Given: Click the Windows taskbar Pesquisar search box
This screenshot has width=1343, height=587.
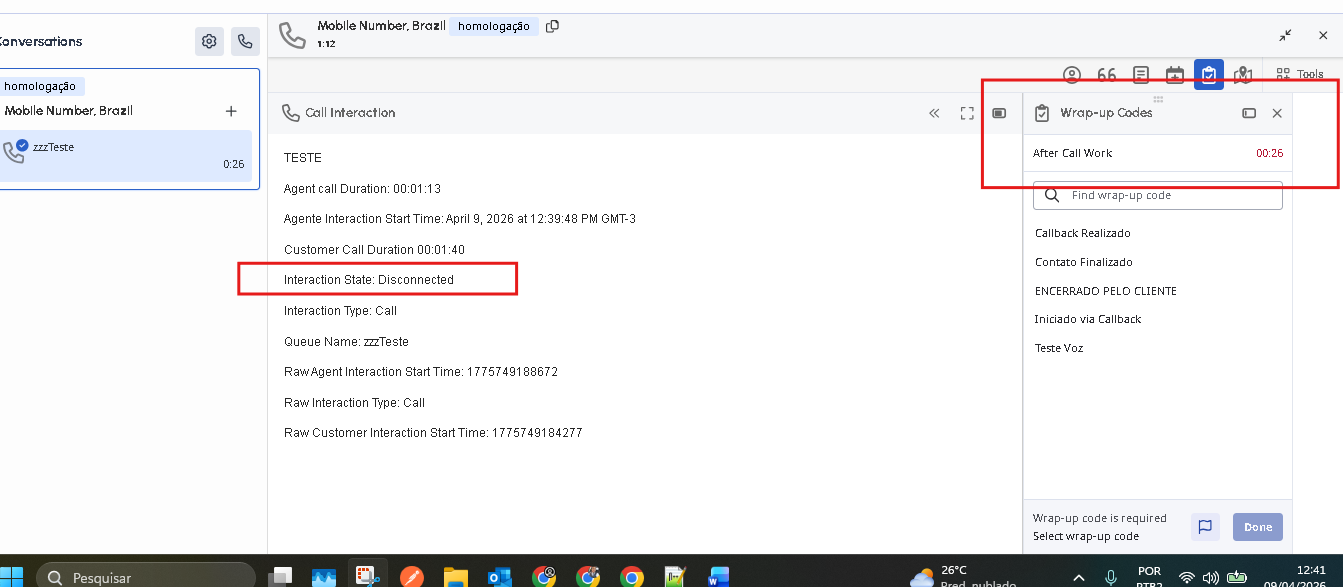Looking at the screenshot, I should point(145,577).
